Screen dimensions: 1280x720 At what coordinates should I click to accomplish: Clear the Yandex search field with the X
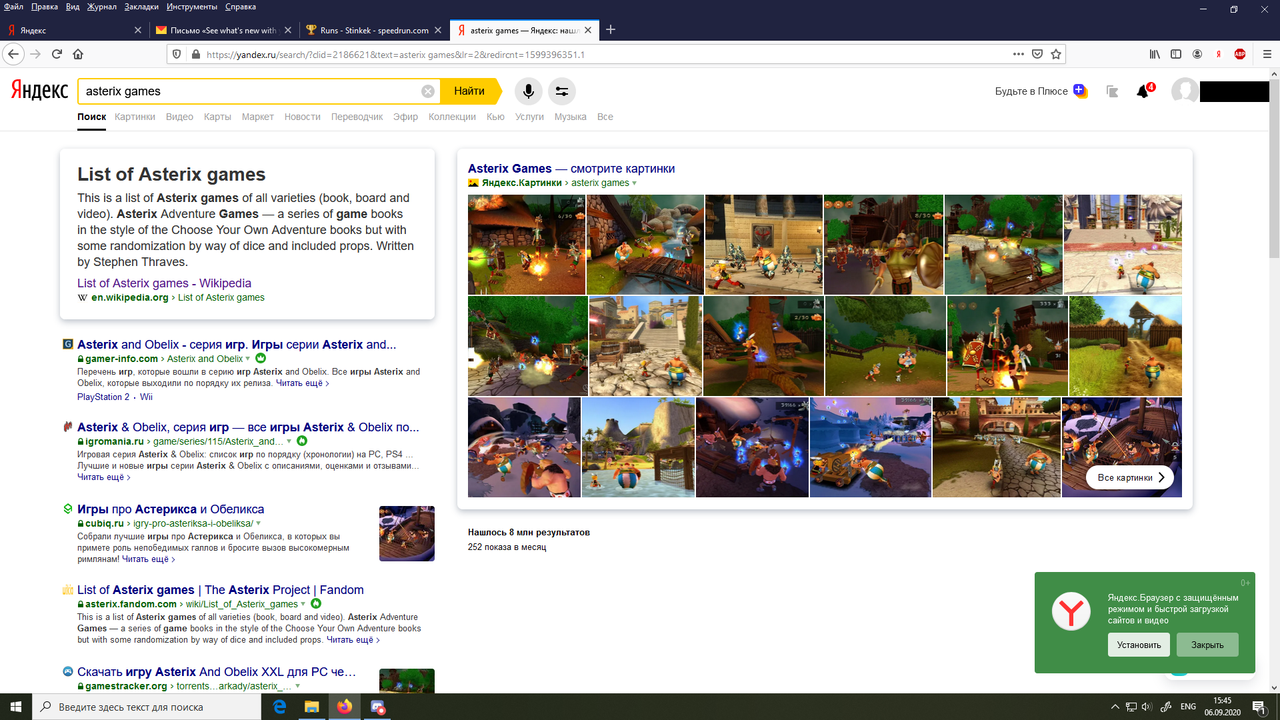point(428,91)
